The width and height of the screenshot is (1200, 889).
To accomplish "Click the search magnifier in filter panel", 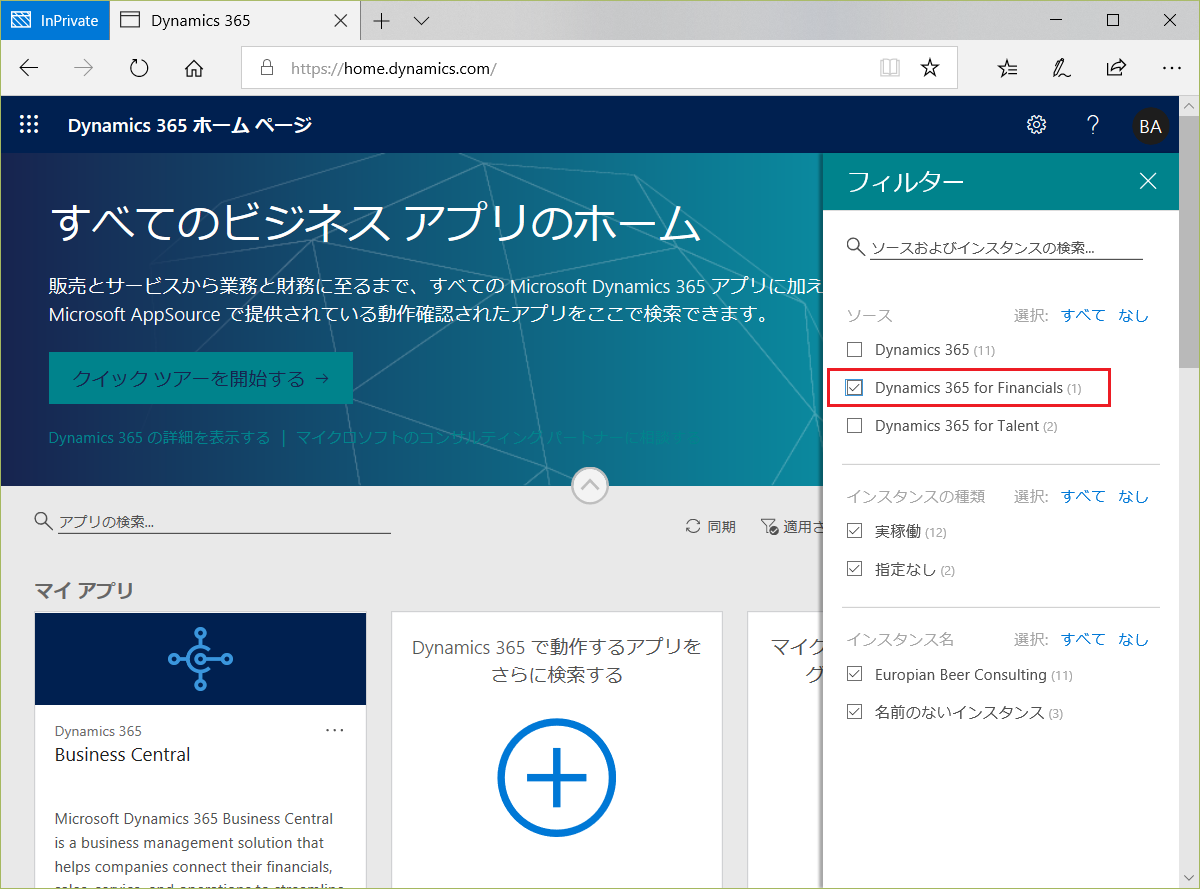I will [855, 246].
